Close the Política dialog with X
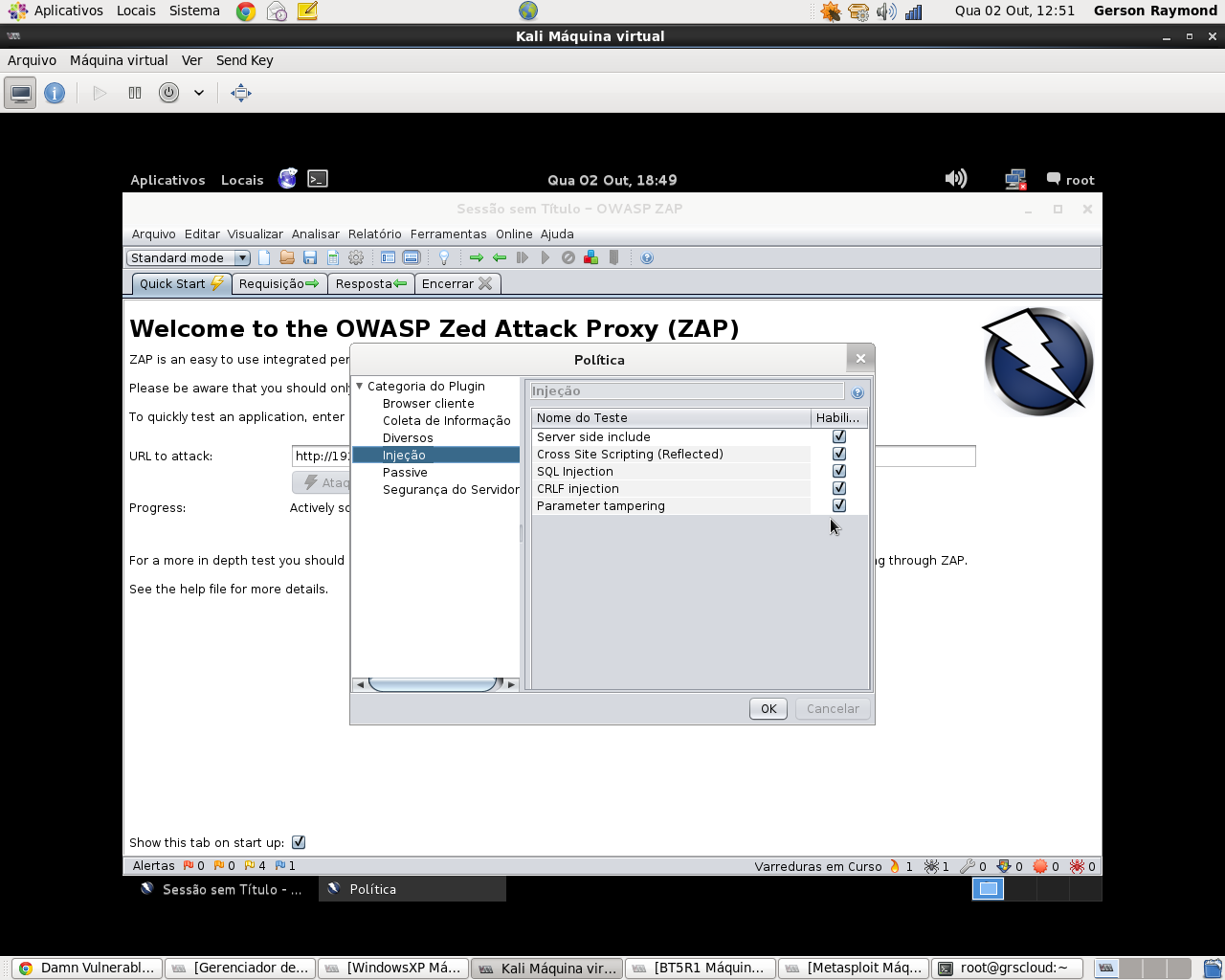1225x980 pixels. click(860, 358)
